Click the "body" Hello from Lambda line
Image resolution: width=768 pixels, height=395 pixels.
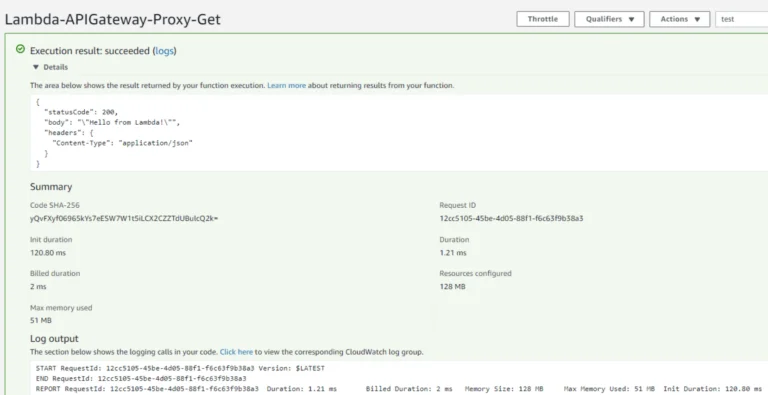(112, 123)
